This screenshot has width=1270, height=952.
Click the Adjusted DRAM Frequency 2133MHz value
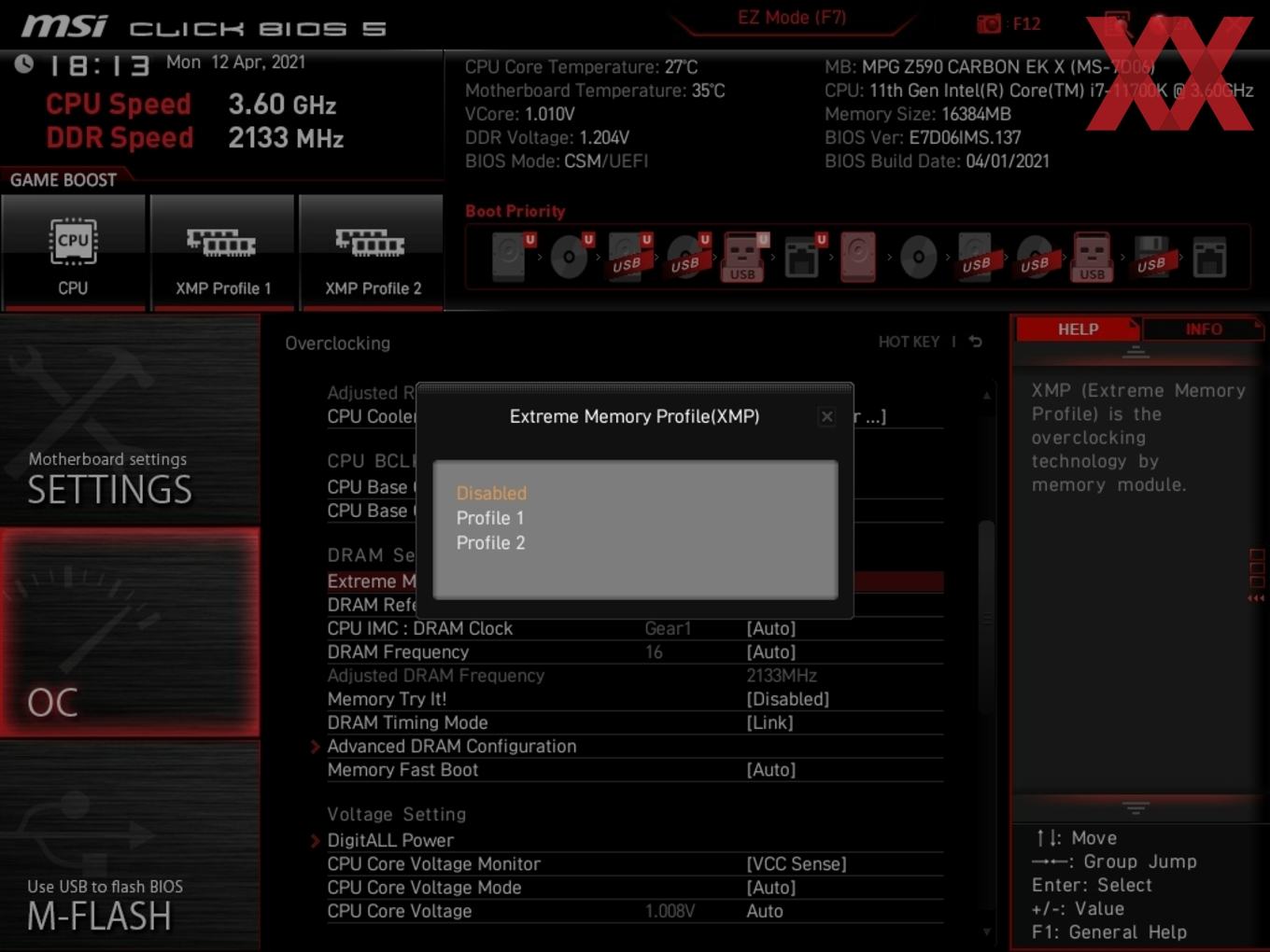(782, 676)
